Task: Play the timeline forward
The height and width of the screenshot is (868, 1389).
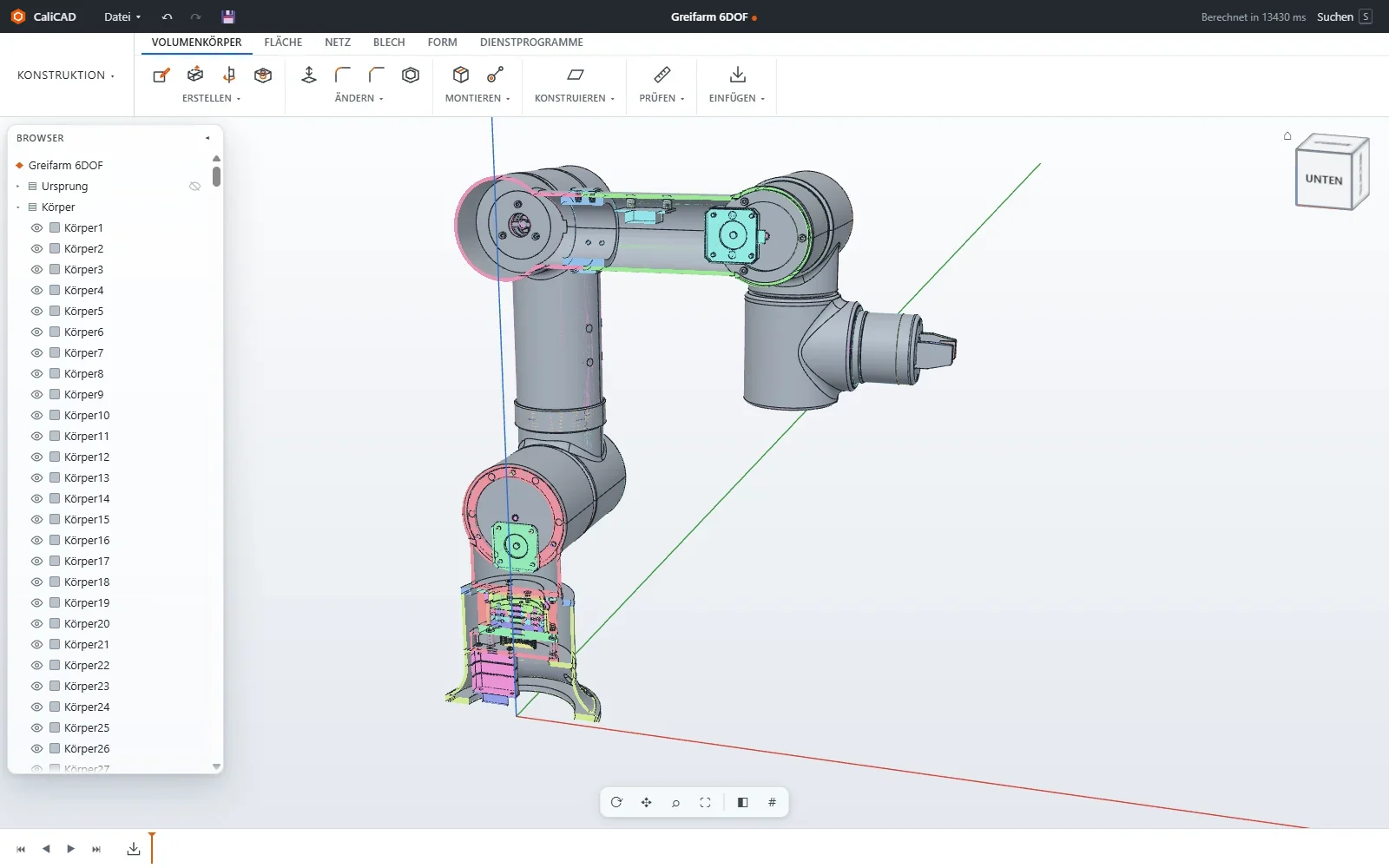Action: (x=71, y=849)
